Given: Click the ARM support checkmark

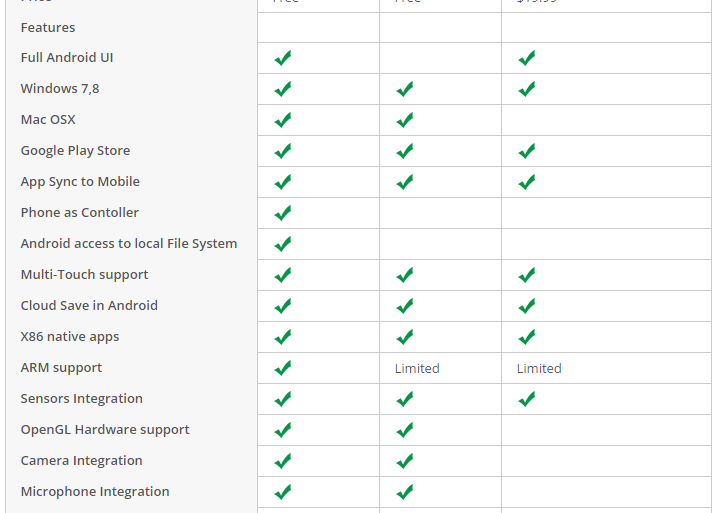Looking at the screenshot, I should 283,368.
